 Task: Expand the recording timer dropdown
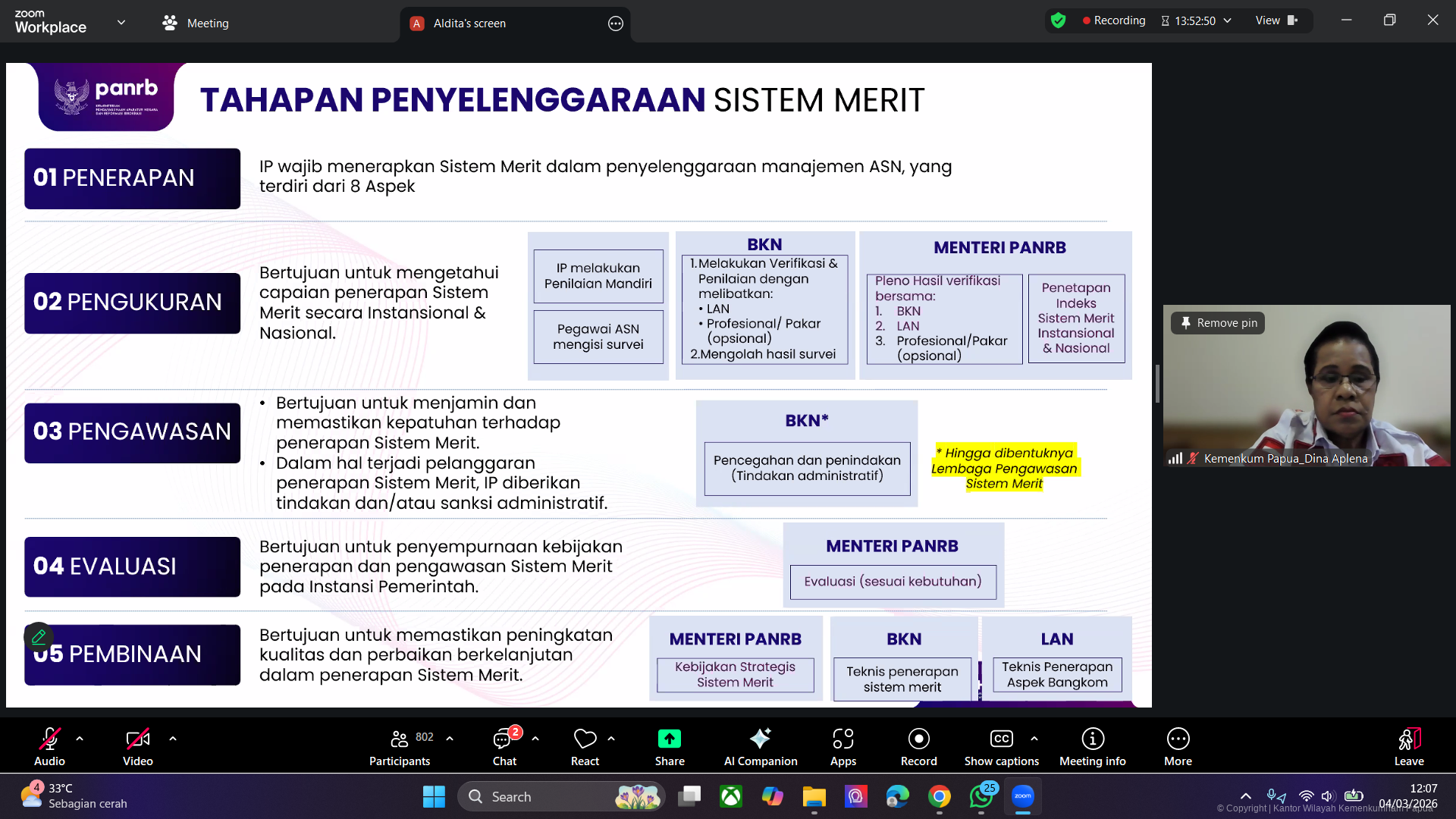point(1227,20)
